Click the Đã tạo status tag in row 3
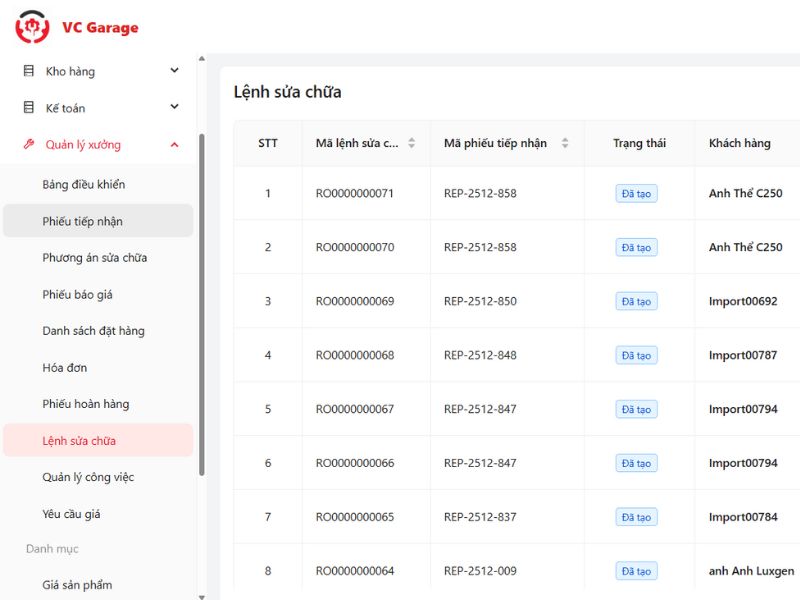This screenshot has width=800, height=600. pos(636,301)
